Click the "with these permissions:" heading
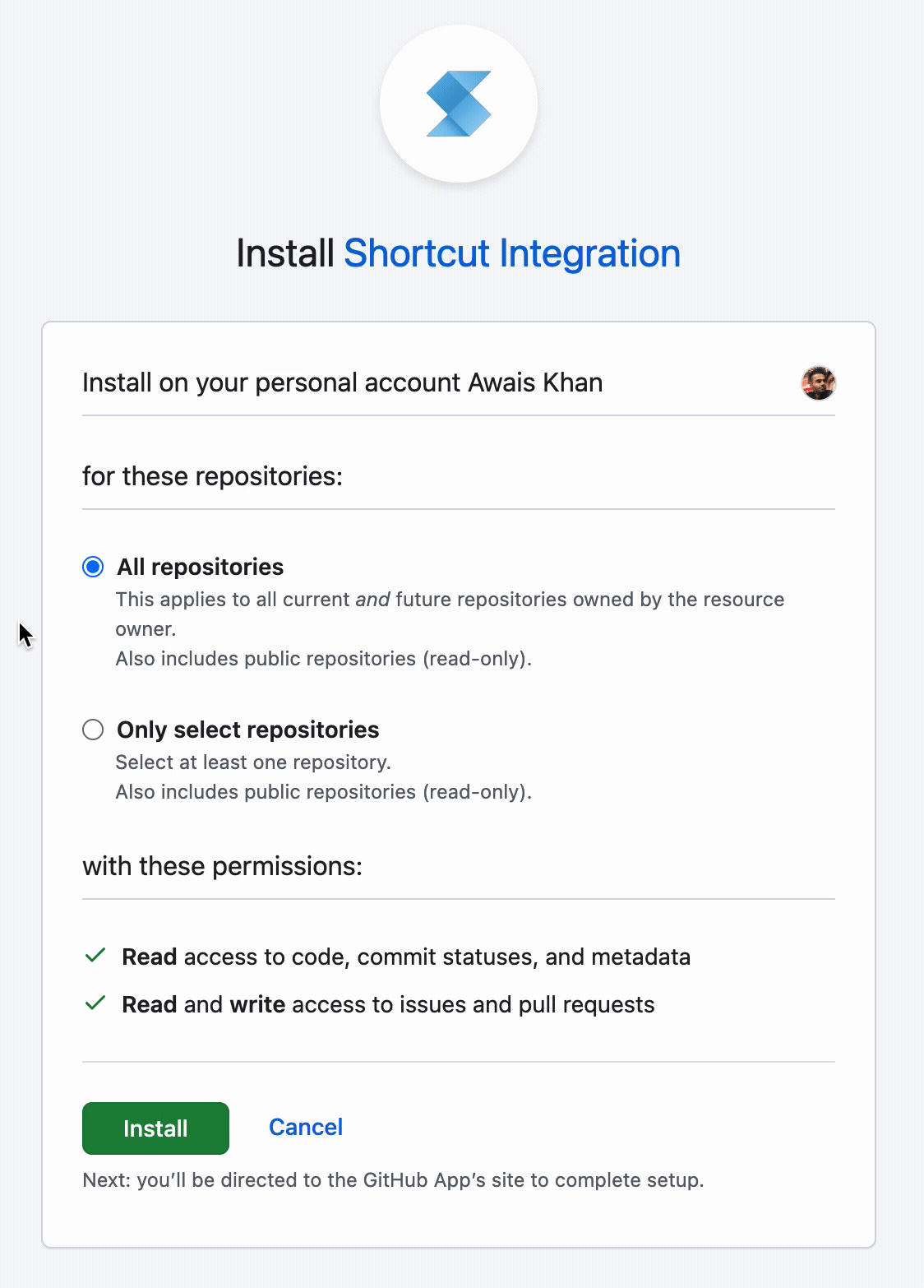 (222, 866)
